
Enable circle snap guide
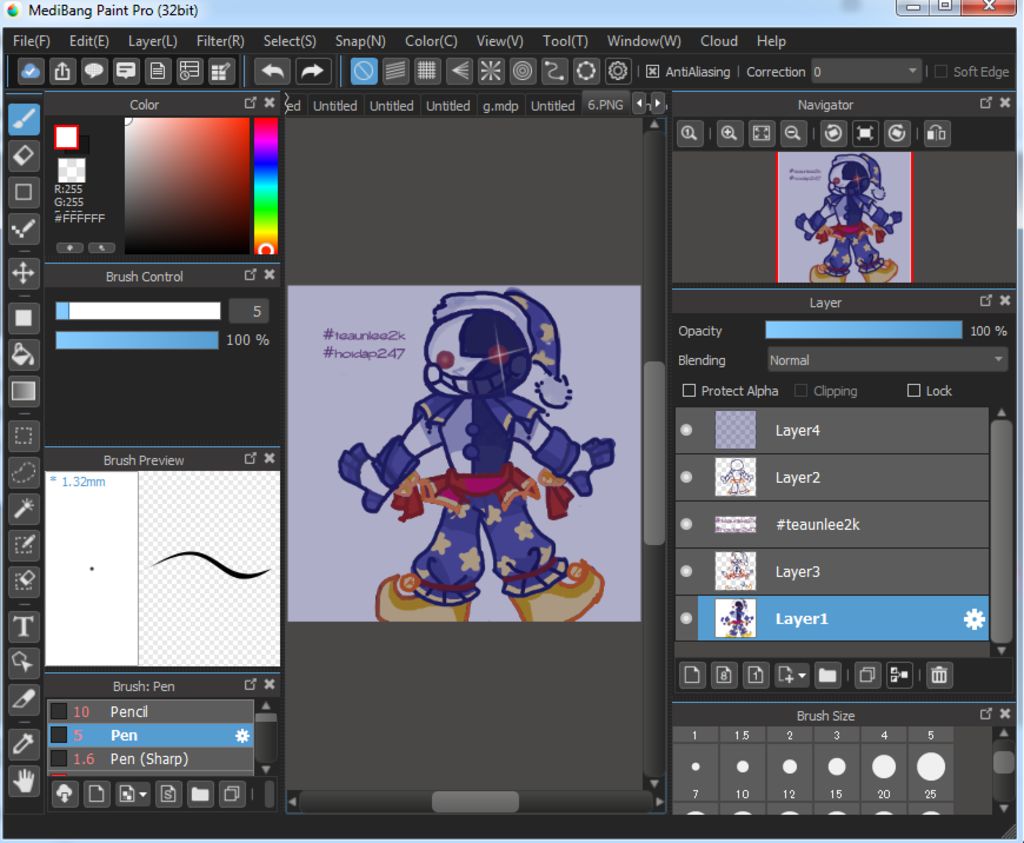pos(522,71)
